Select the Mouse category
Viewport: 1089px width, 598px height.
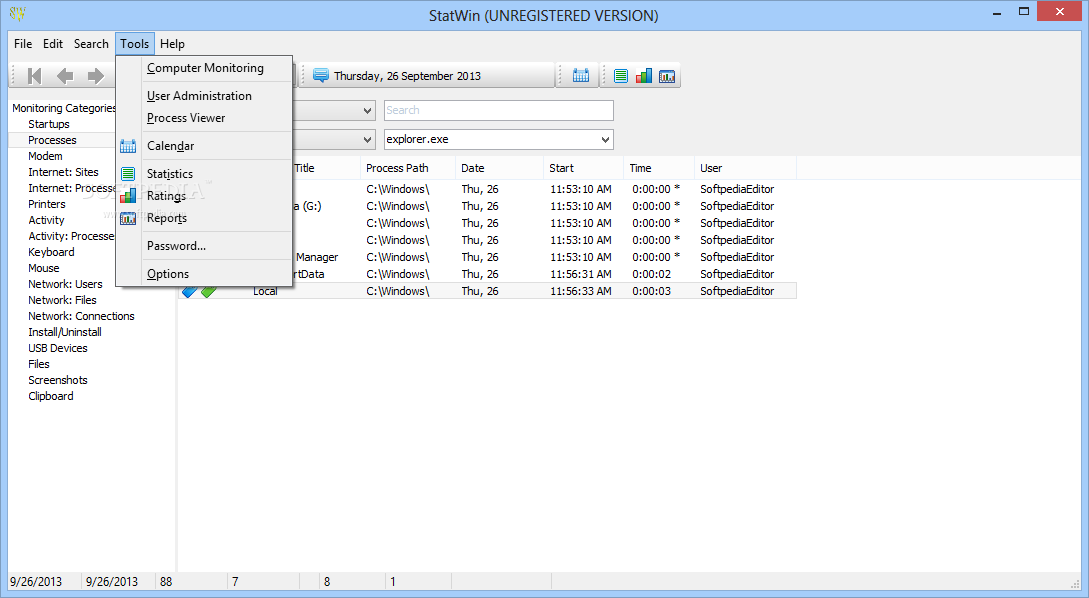[44, 268]
